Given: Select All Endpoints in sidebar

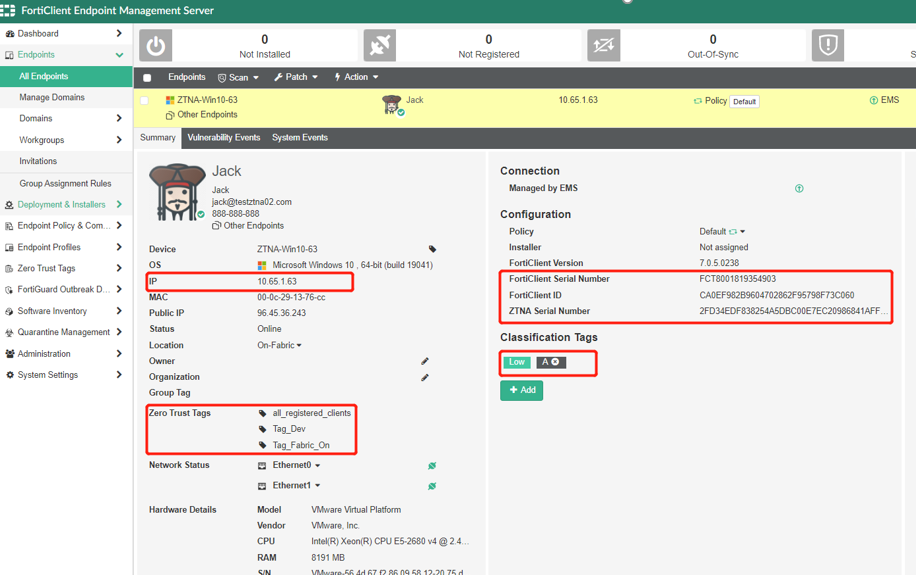Looking at the screenshot, I should [x=66, y=76].
